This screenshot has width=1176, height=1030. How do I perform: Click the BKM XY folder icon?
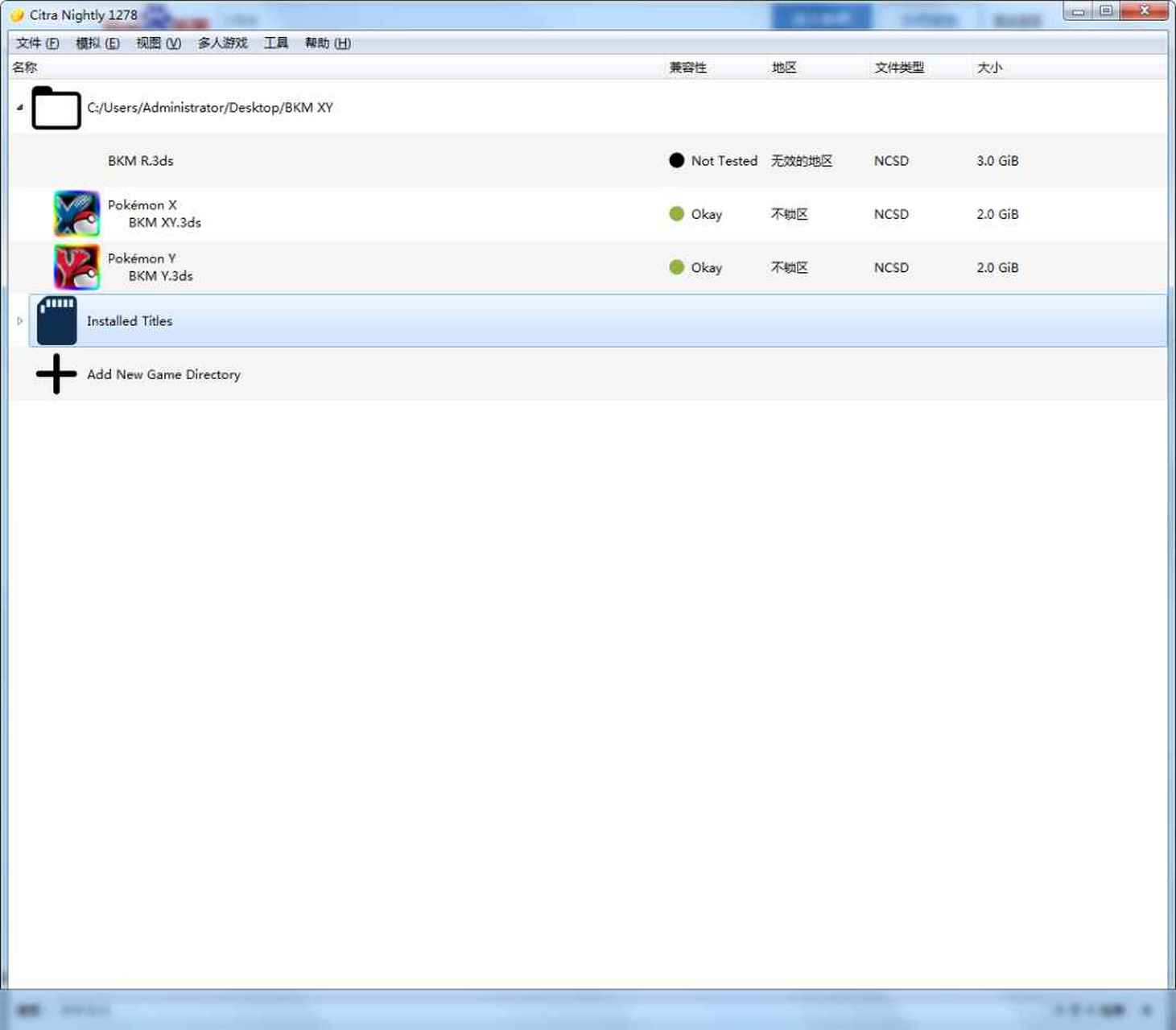click(x=56, y=107)
